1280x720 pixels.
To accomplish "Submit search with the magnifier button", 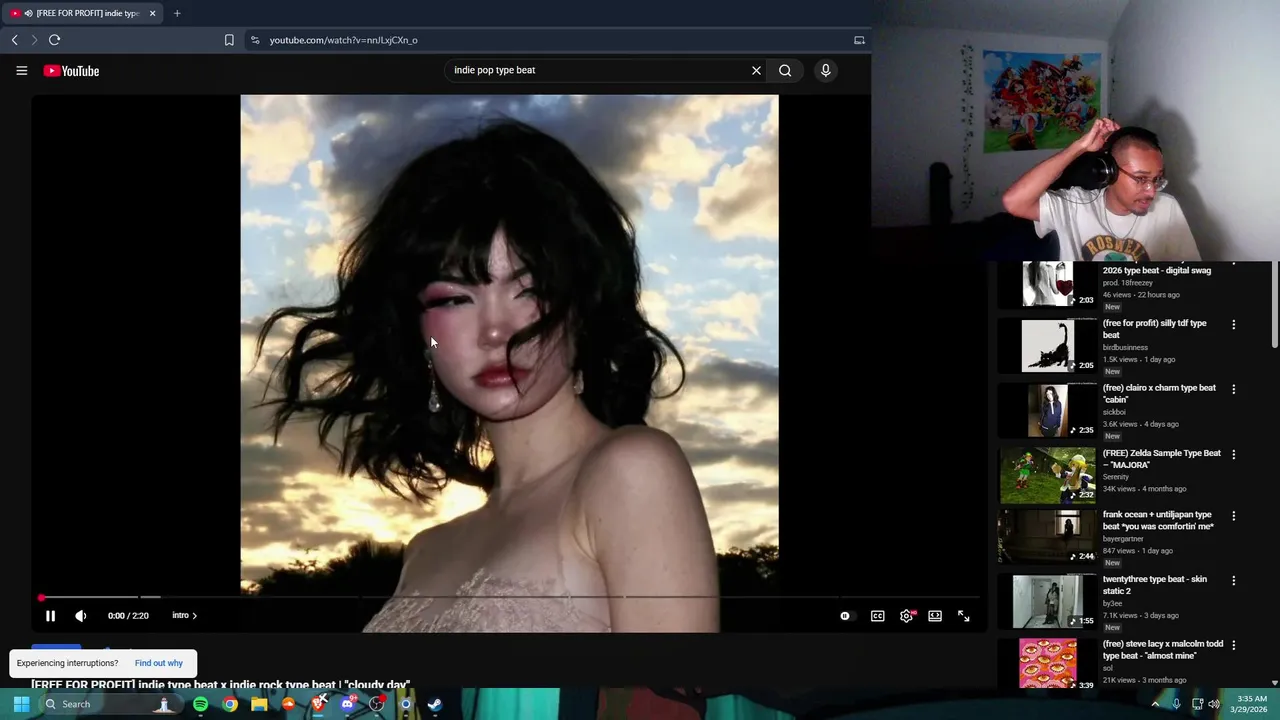I will pos(785,70).
